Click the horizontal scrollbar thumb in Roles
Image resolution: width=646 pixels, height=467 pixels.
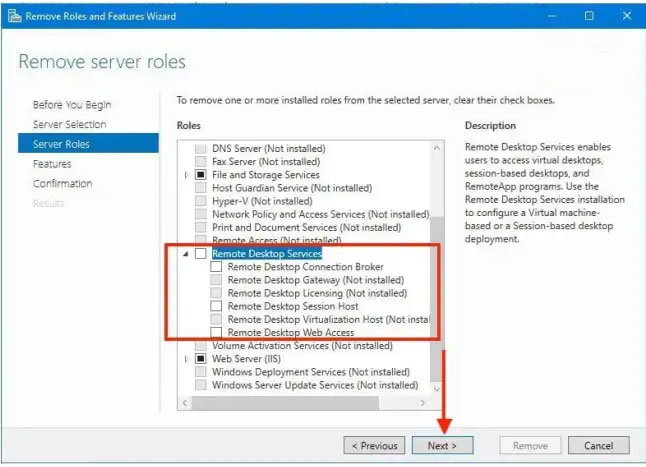(285, 403)
